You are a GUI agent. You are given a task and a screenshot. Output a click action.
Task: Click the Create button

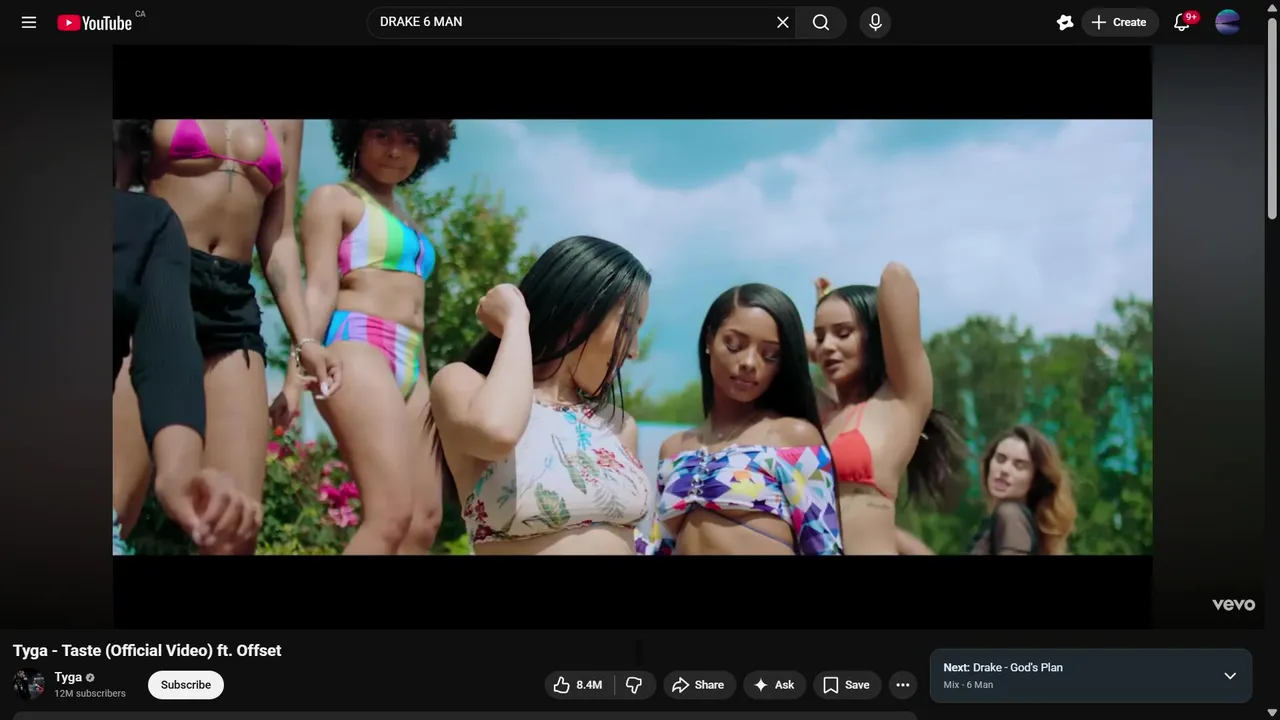1119,22
